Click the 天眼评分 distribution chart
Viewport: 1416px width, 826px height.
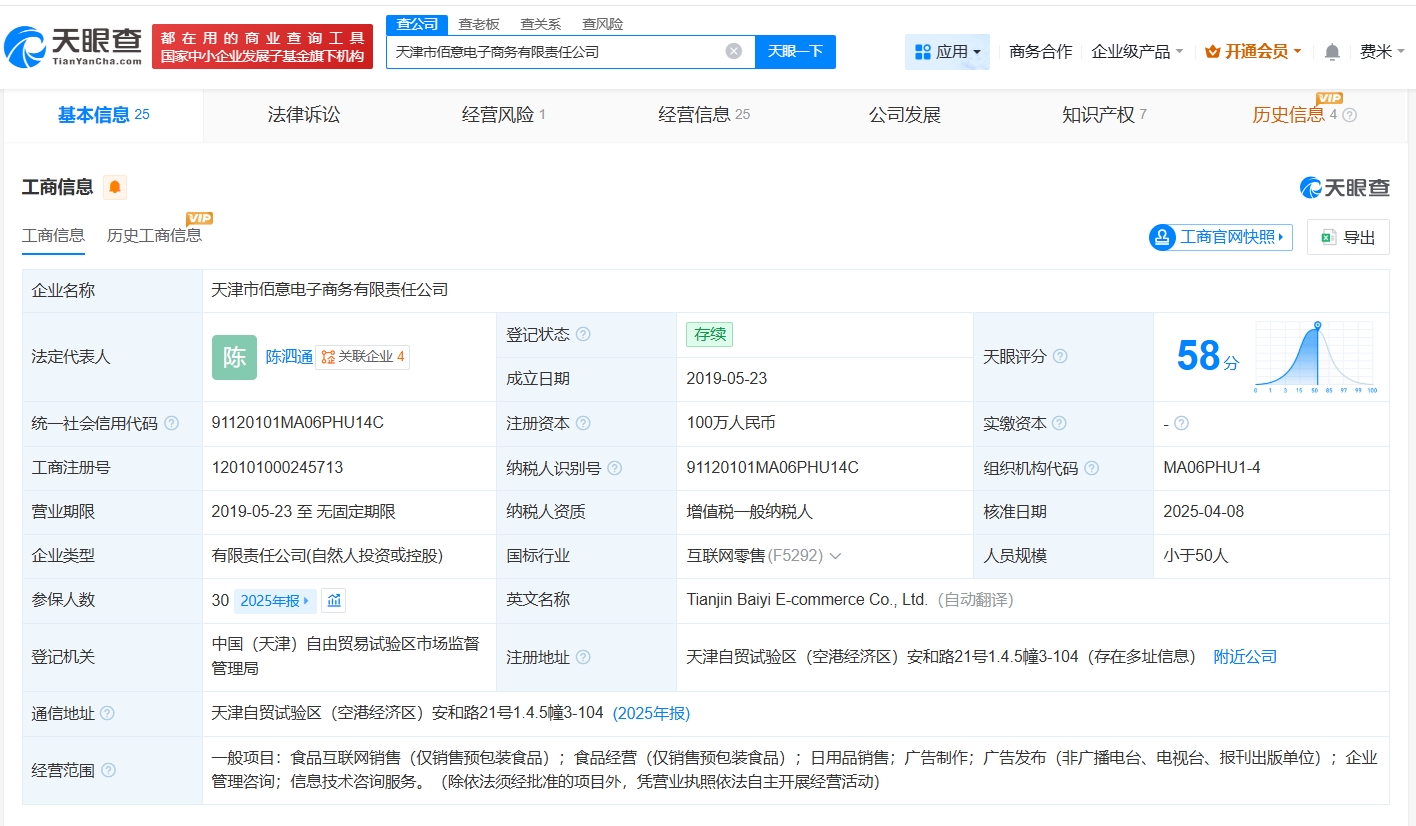coord(1316,357)
